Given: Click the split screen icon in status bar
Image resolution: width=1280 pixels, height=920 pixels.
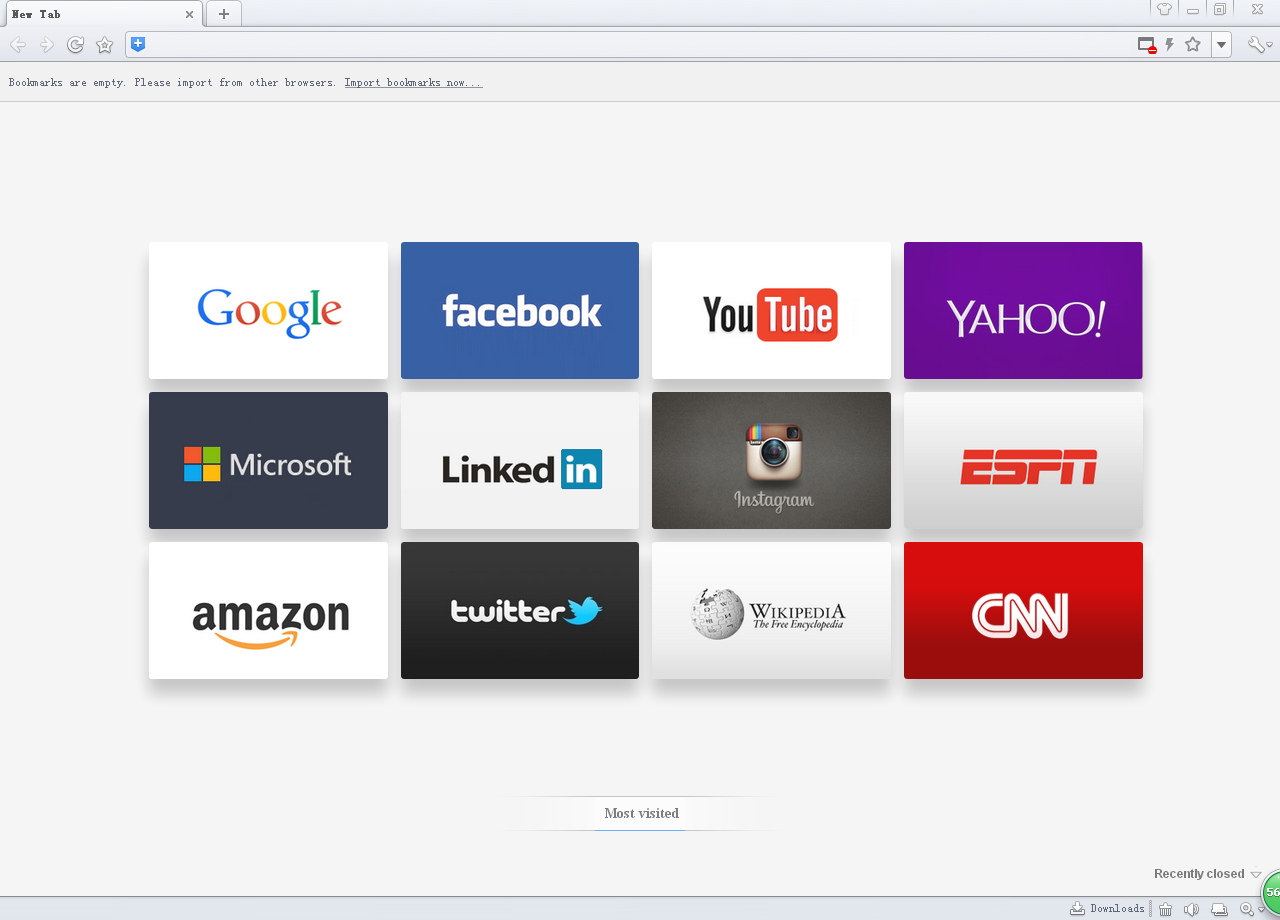Looking at the screenshot, I should (x=1219, y=909).
